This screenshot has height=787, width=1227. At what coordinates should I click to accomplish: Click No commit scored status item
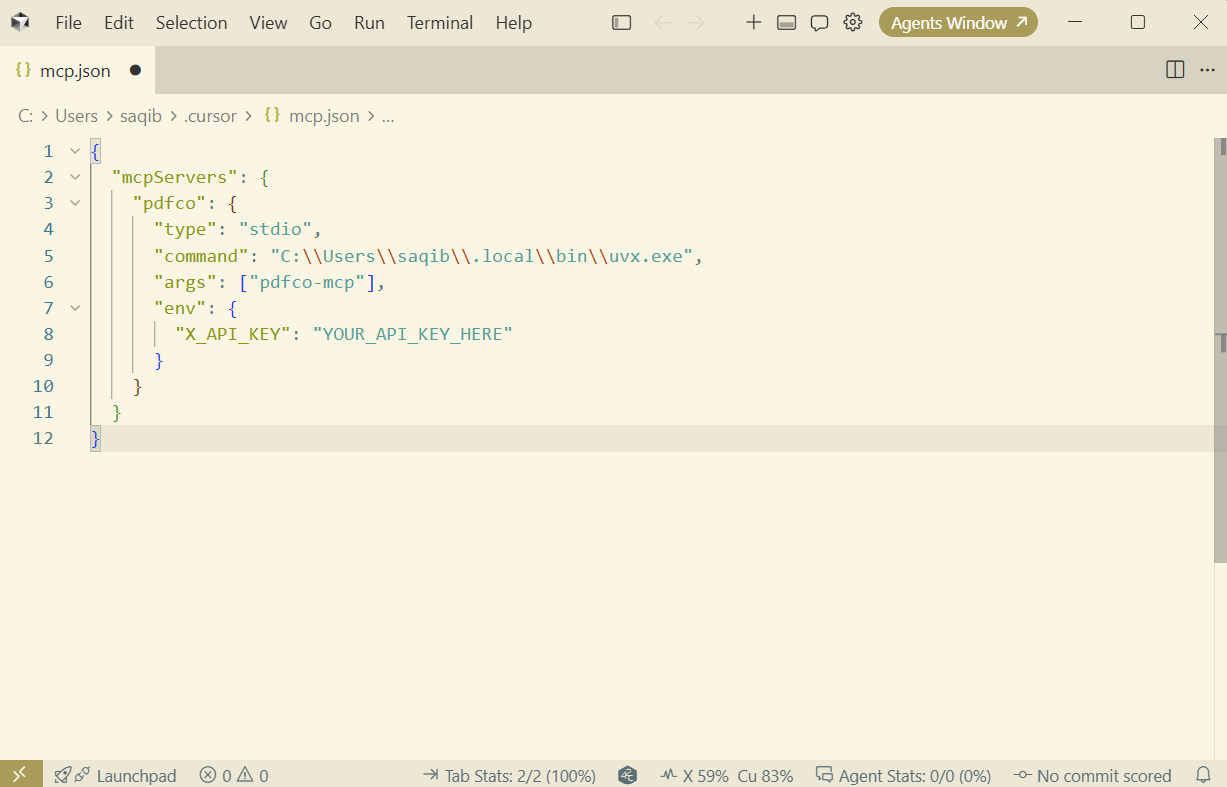pos(1092,775)
